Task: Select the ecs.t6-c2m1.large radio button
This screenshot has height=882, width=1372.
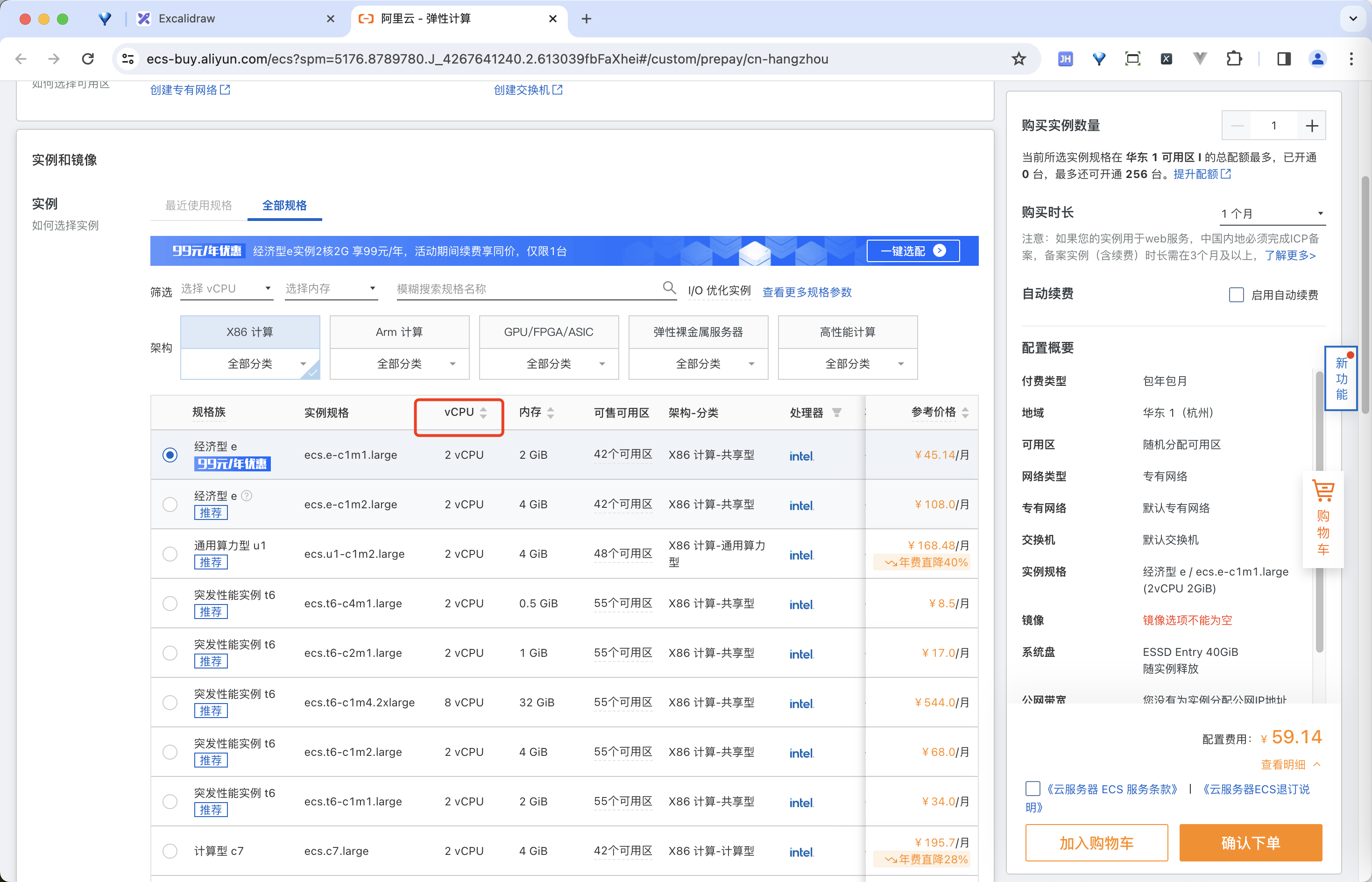Action: point(170,653)
